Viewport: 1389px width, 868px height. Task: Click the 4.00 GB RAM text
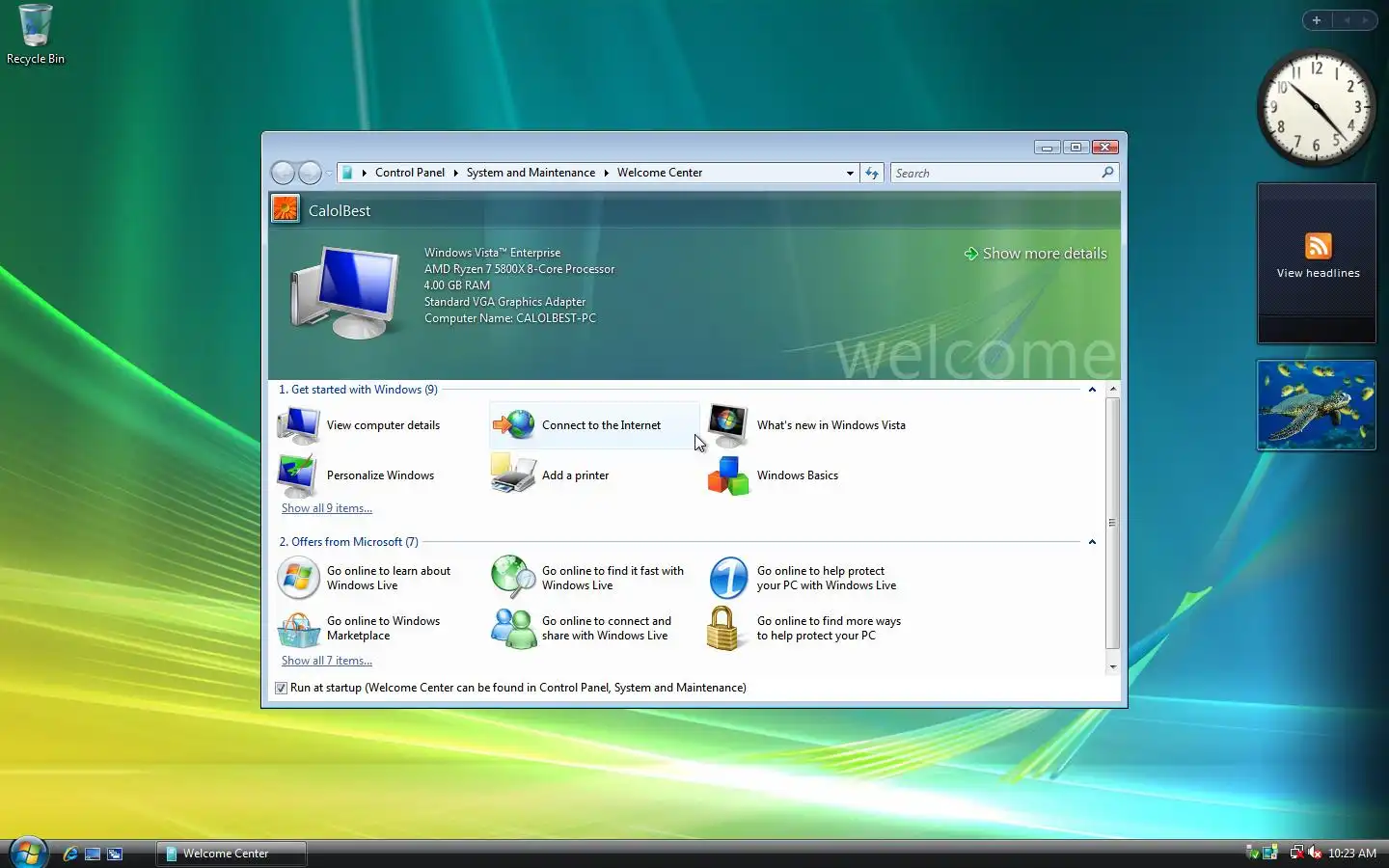tap(457, 285)
